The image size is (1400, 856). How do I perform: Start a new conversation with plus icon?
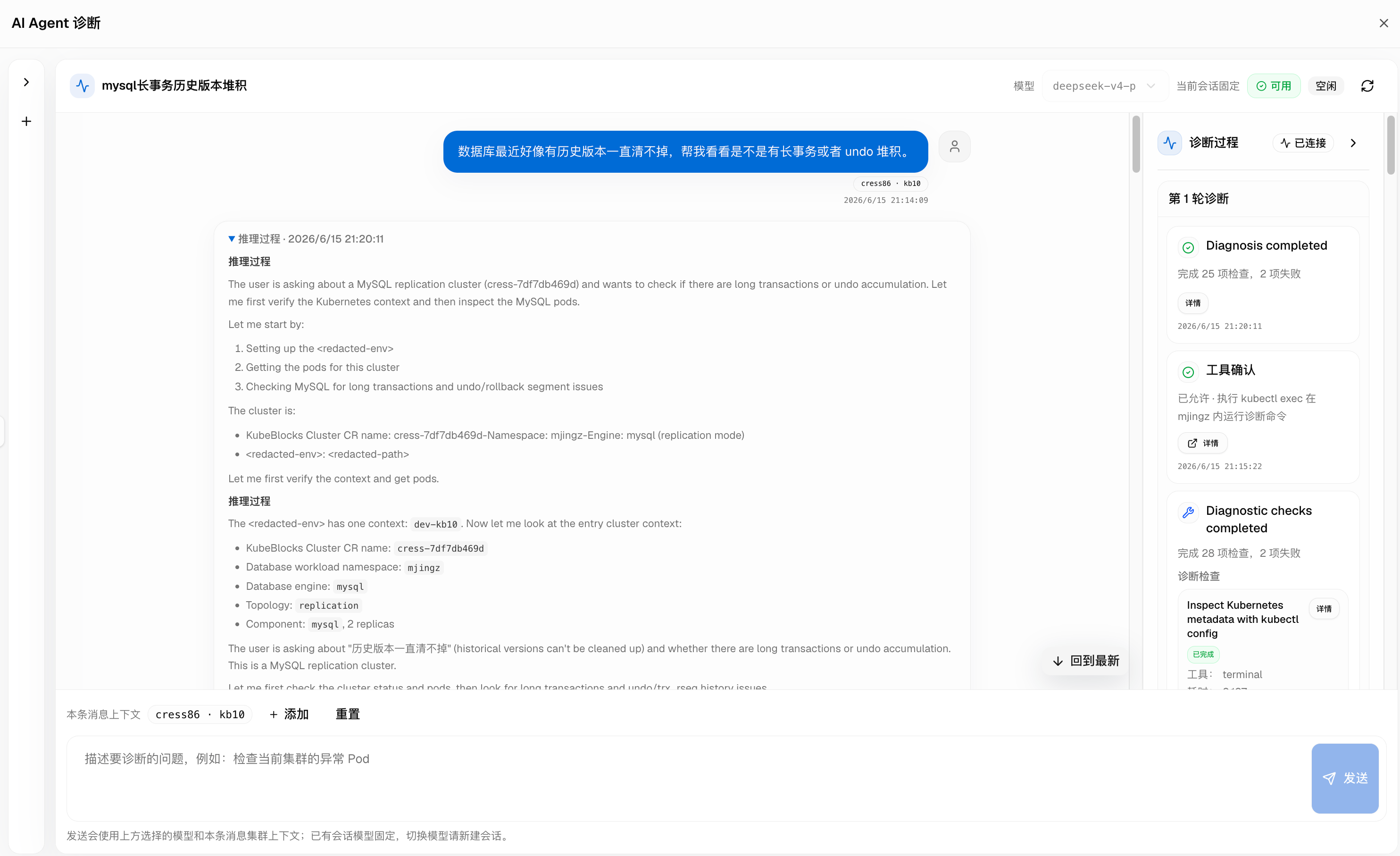click(x=26, y=122)
